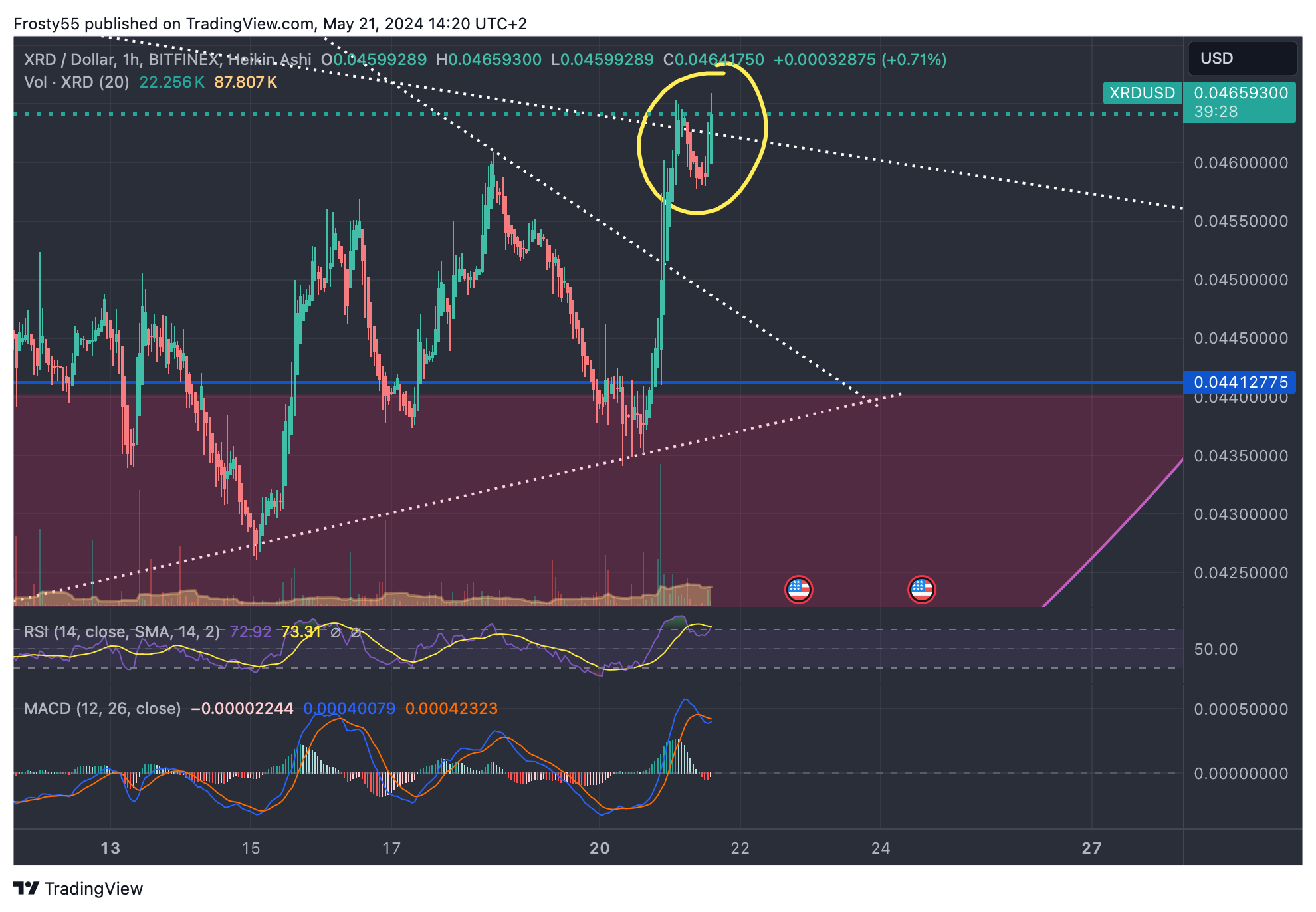The height and width of the screenshot is (912, 1316).
Task: Click the MACD histogram value −0.00002244
Action: 242,709
